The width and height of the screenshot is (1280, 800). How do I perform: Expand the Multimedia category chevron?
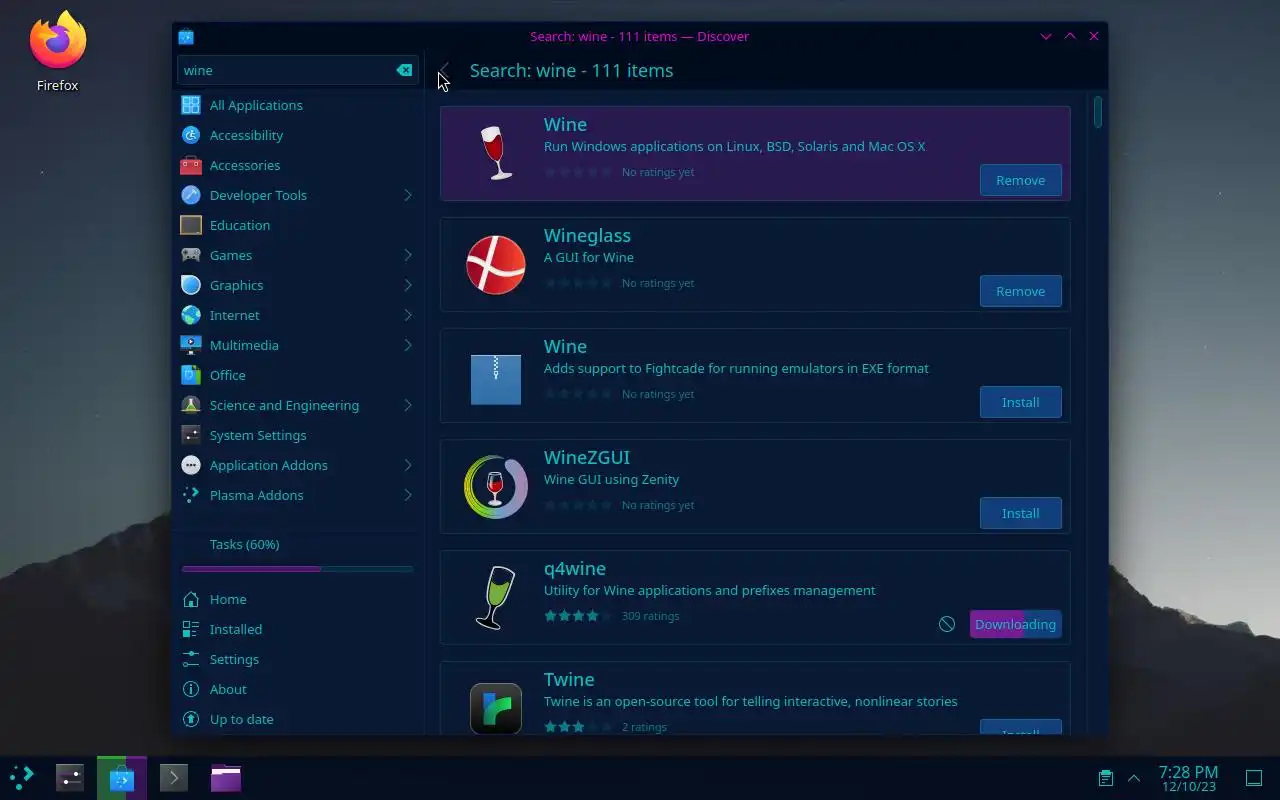click(x=408, y=345)
